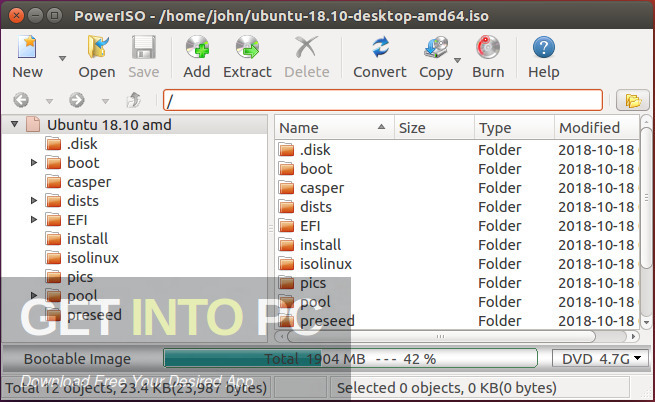This screenshot has height=402, width=655.
Task: Open the back history dropdown arrow
Action: point(49,101)
